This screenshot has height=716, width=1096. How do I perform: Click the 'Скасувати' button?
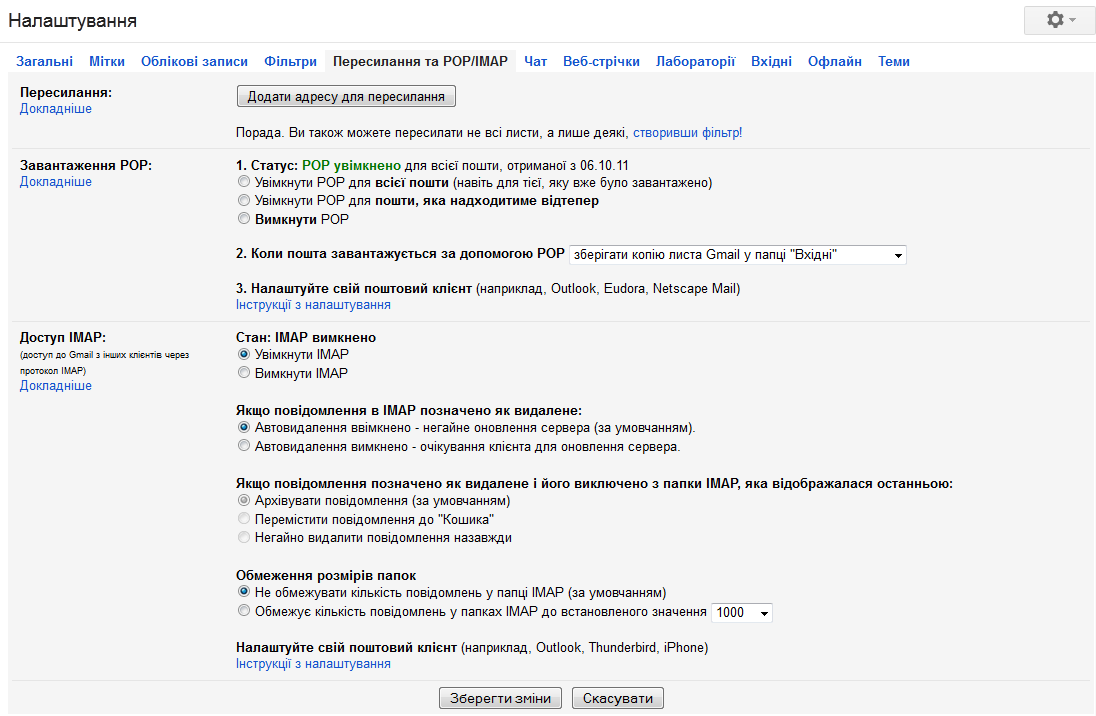(x=618, y=698)
